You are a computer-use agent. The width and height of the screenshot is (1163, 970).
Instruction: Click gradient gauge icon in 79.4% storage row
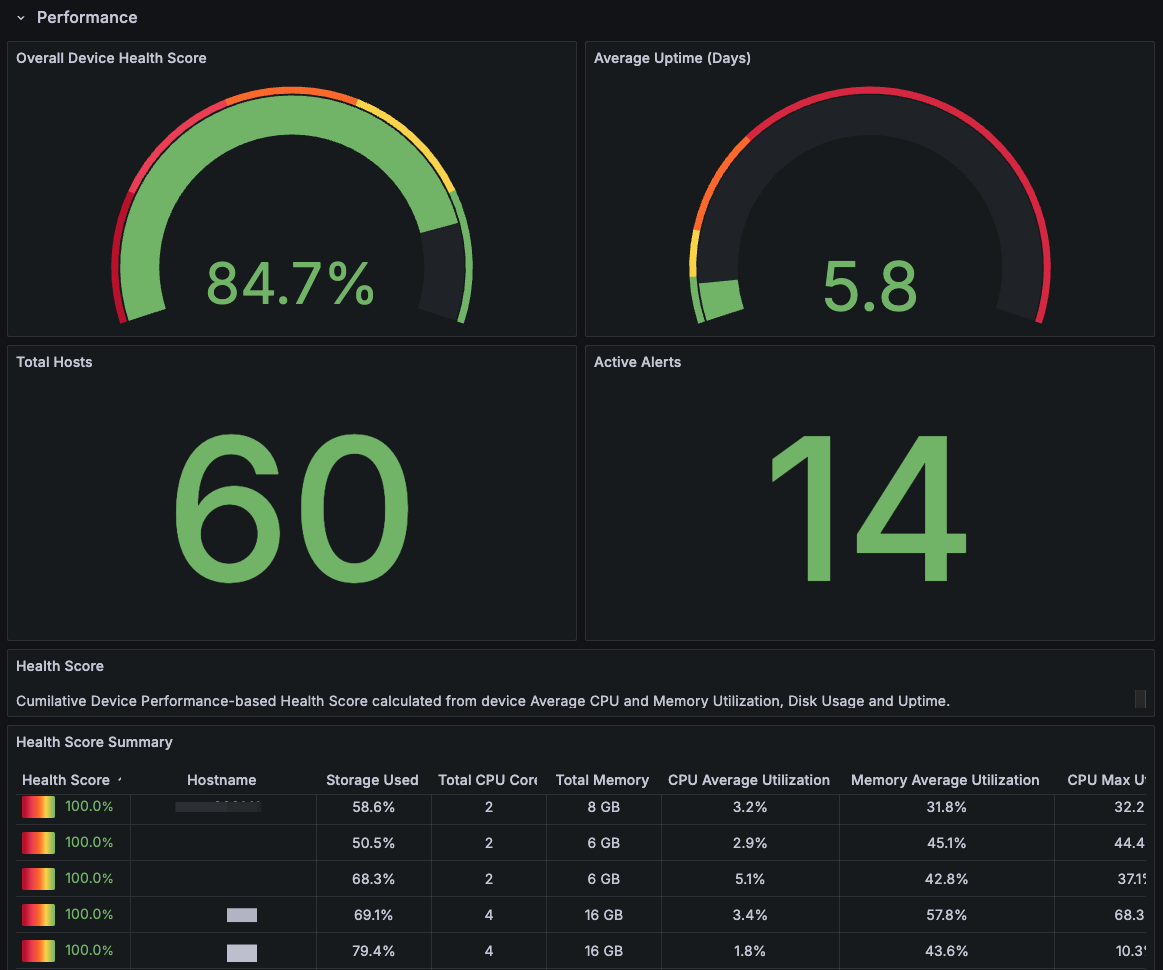coord(39,951)
